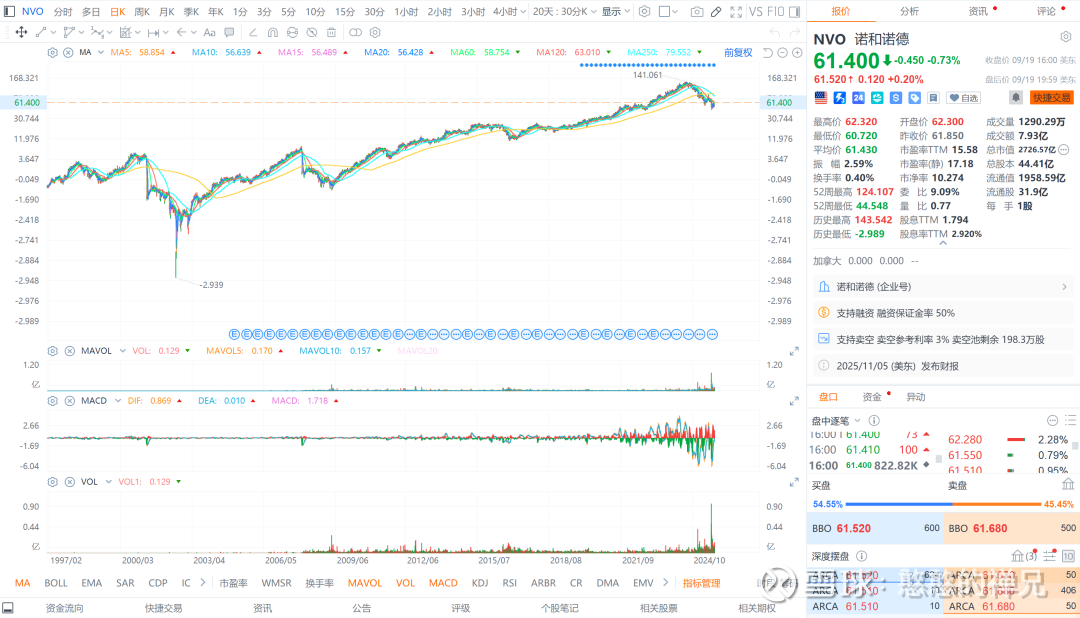Take a chart screenshot with the camera icon
The image size is (1080, 618).
click(x=697, y=12)
